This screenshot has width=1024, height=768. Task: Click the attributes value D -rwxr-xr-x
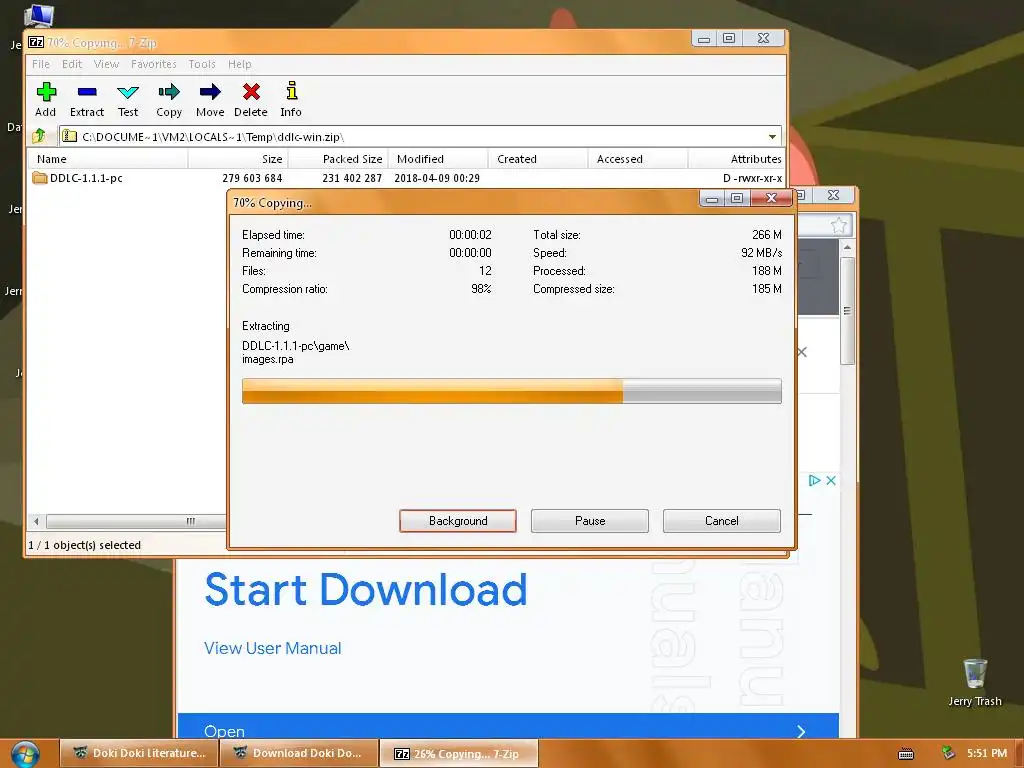pyautogui.click(x=752, y=178)
